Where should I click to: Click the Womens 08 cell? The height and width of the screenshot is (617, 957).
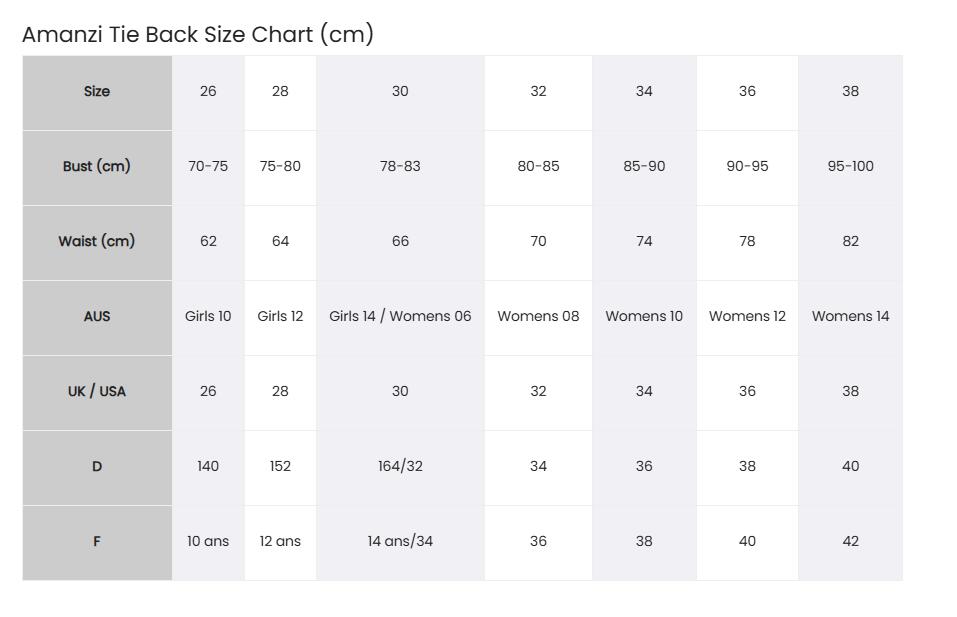pyautogui.click(x=538, y=317)
